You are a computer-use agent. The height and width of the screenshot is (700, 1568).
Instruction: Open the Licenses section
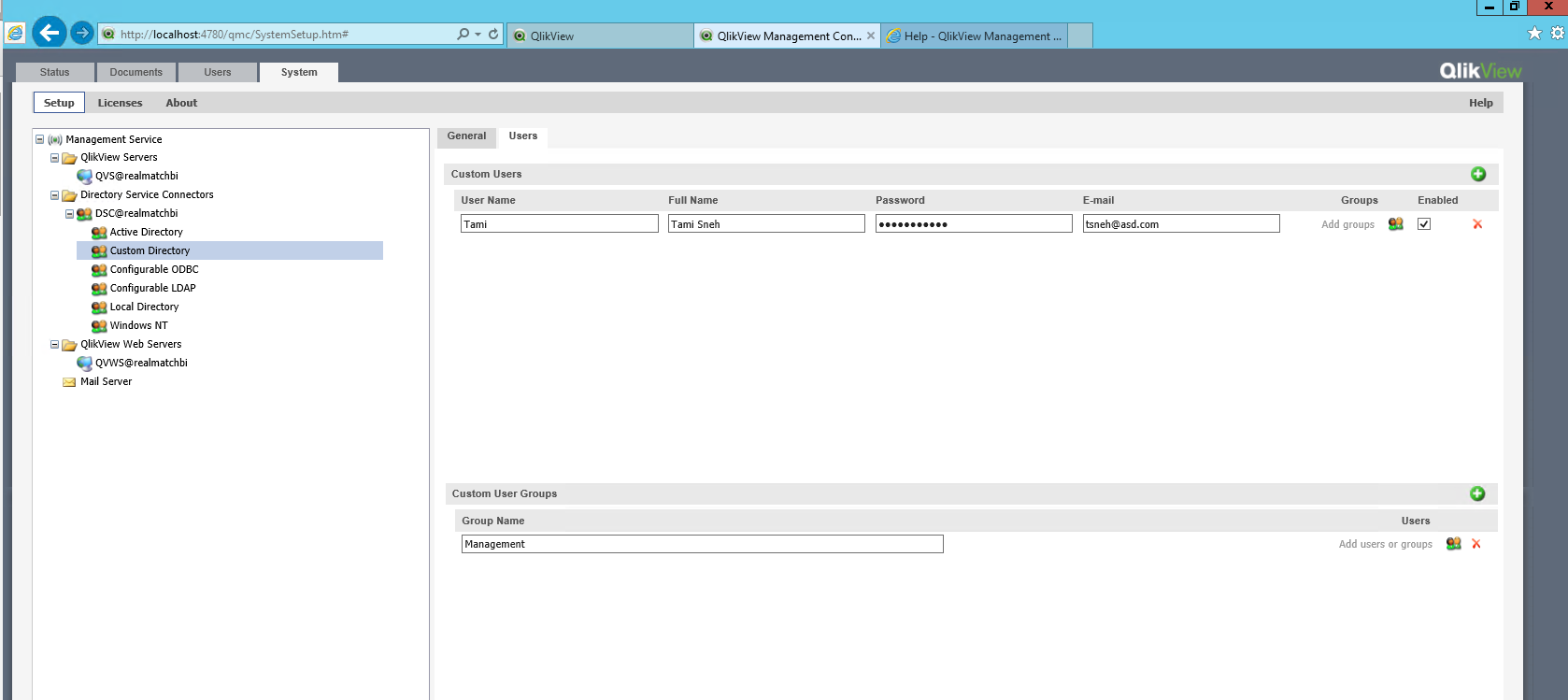tap(120, 103)
